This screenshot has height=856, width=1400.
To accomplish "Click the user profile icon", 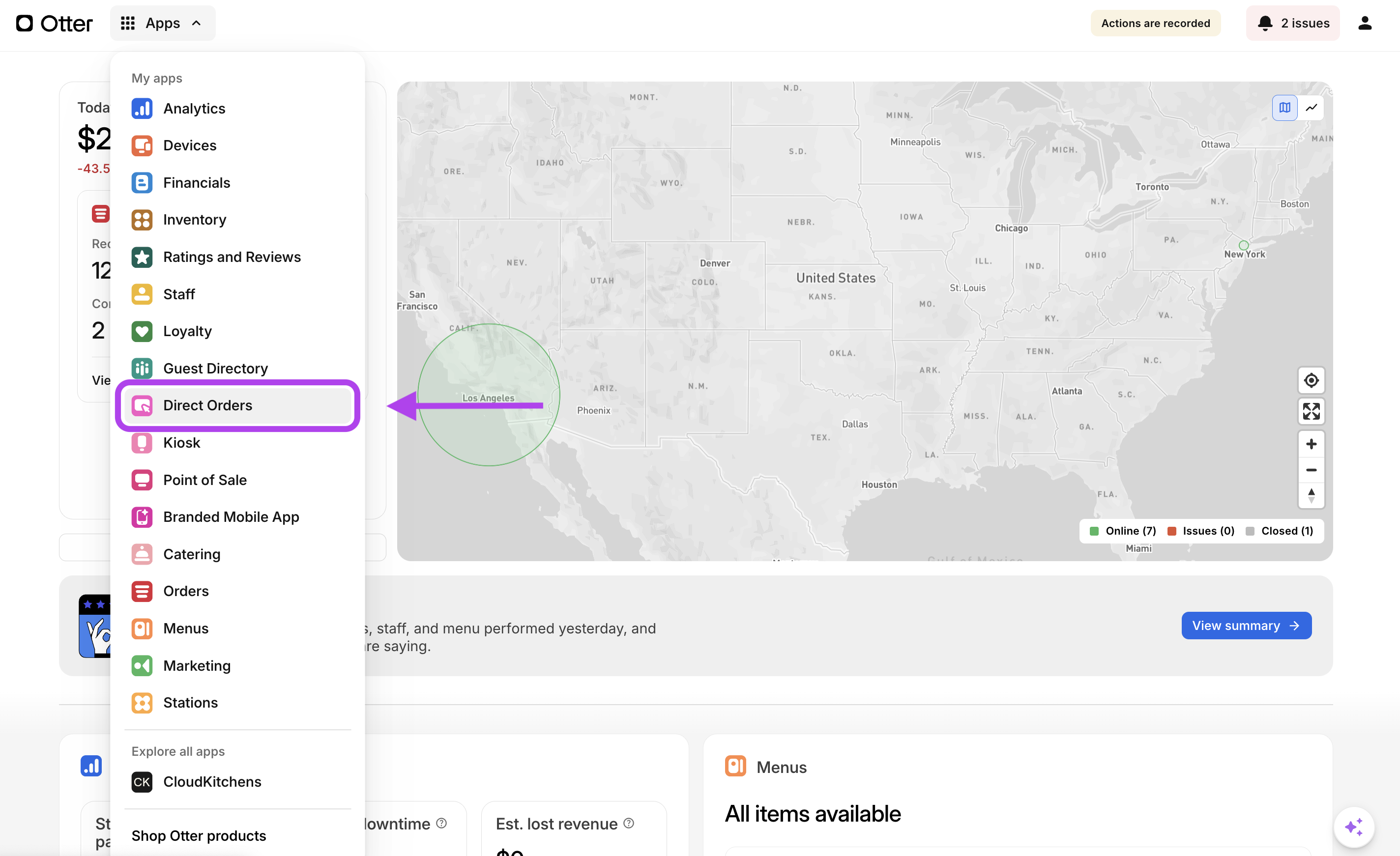I will (1364, 23).
